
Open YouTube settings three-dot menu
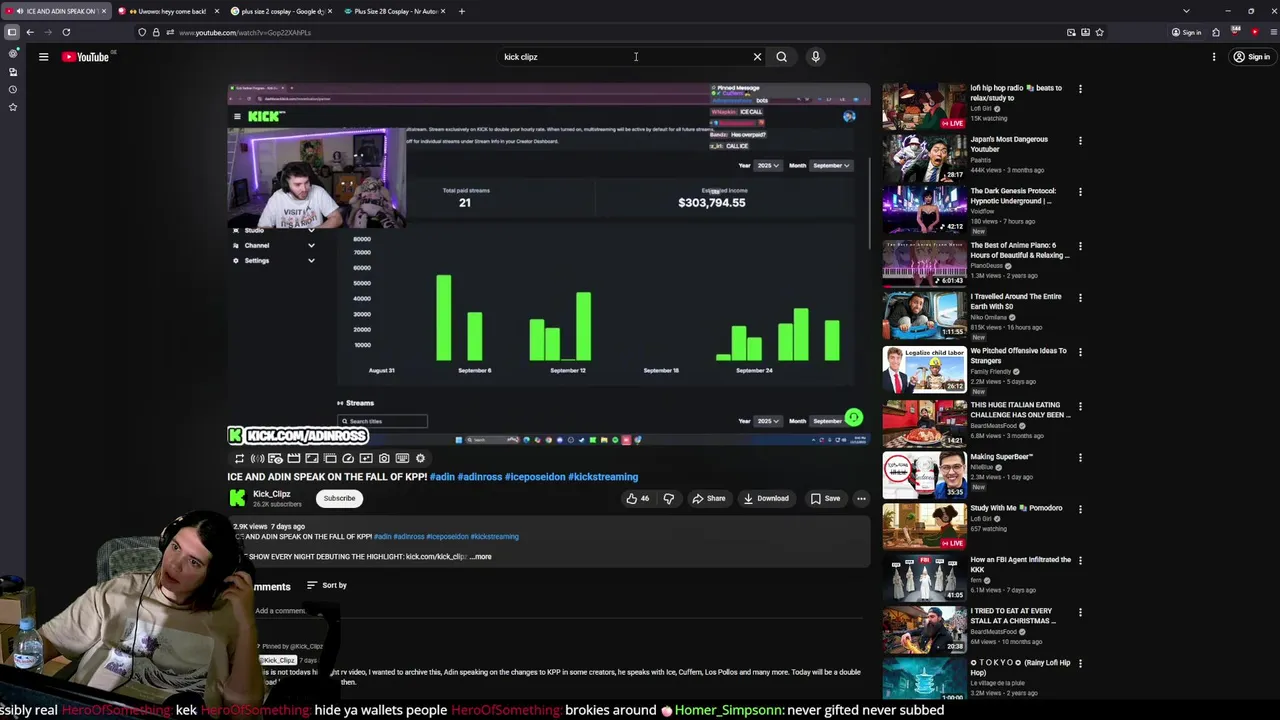point(1214,57)
